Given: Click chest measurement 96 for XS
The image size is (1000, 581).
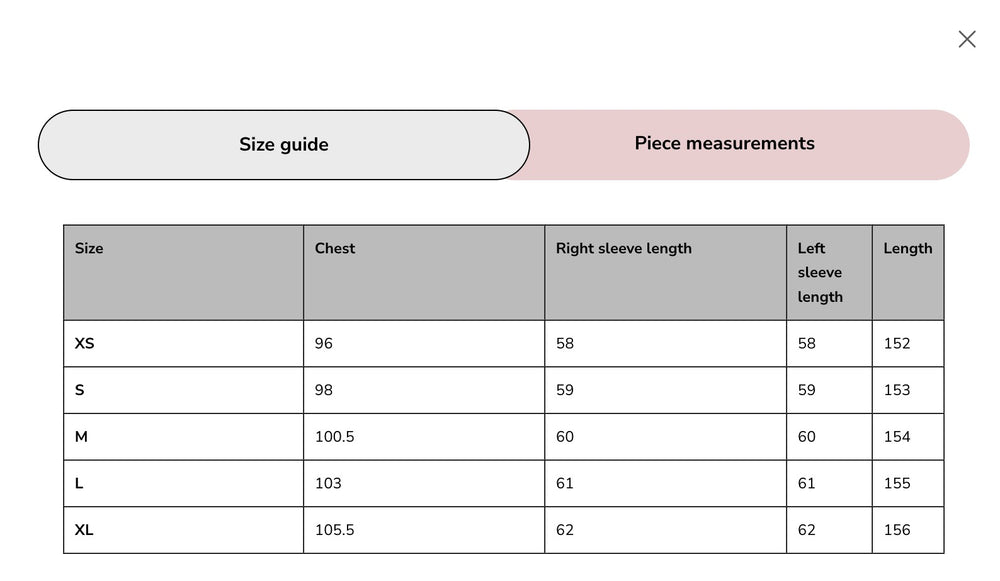Looking at the screenshot, I should pyautogui.click(x=324, y=344).
